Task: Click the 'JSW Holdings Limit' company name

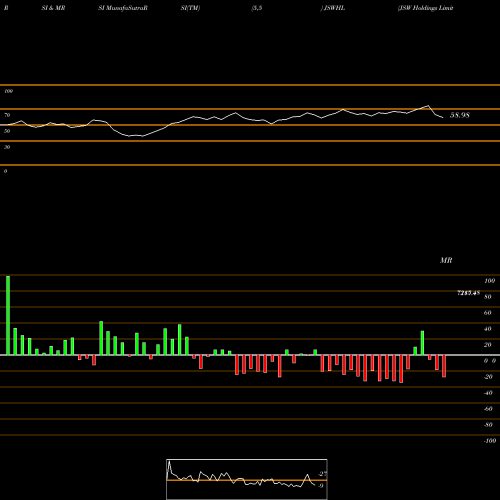Action: pos(426,8)
